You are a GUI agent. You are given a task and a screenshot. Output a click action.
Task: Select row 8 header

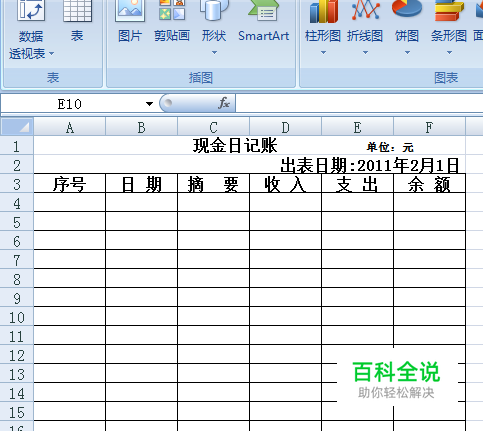click(x=17, y=279)
